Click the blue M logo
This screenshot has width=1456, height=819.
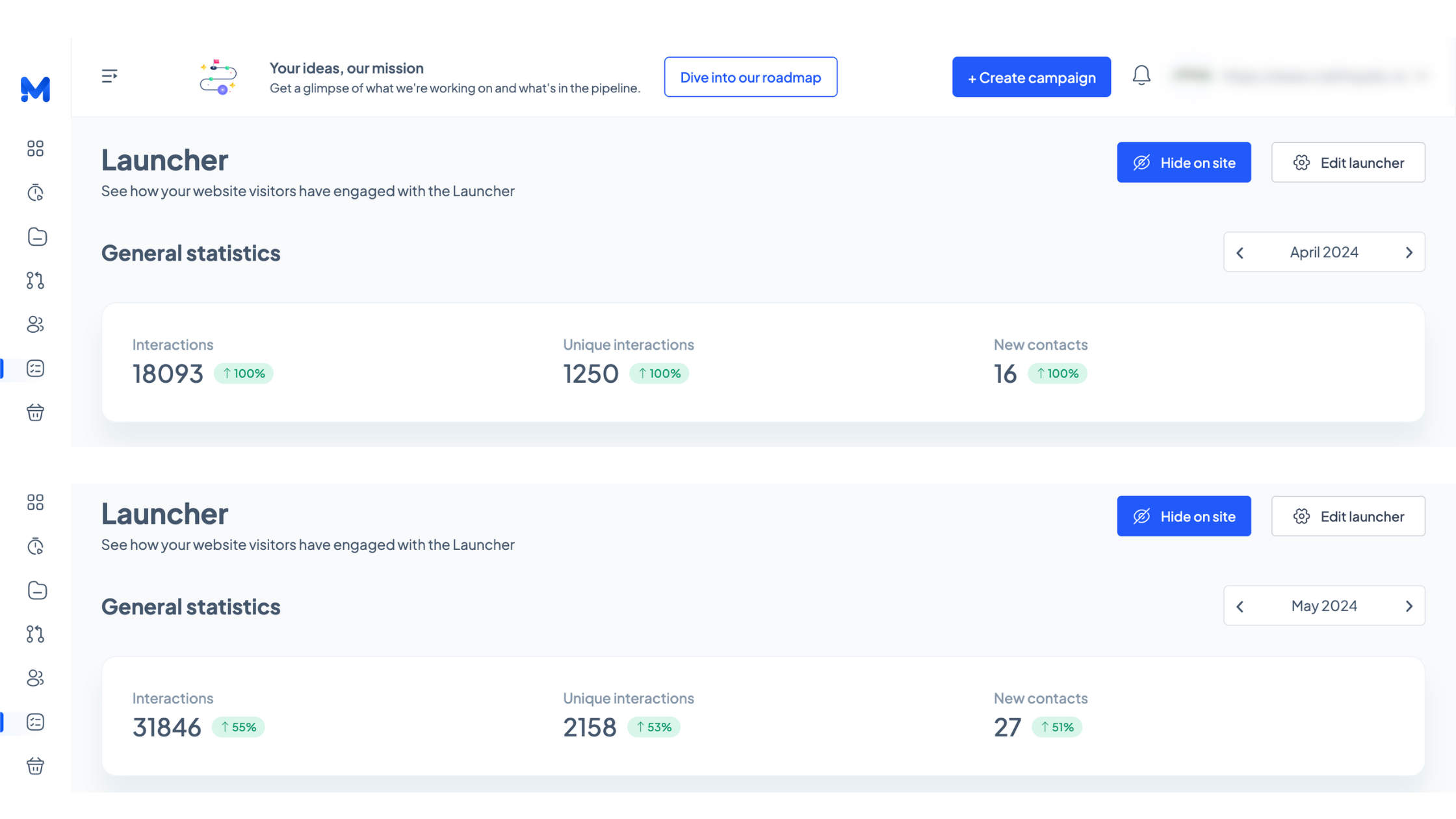35,89
